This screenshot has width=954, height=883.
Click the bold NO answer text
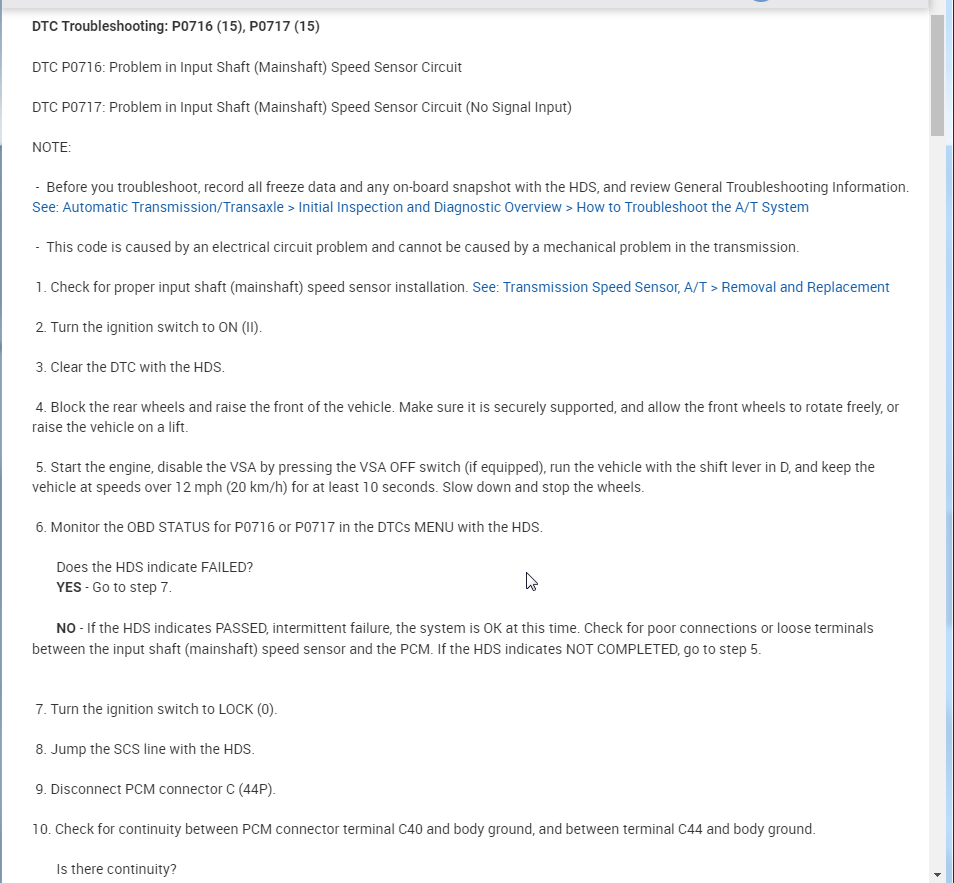pos(66,628)
